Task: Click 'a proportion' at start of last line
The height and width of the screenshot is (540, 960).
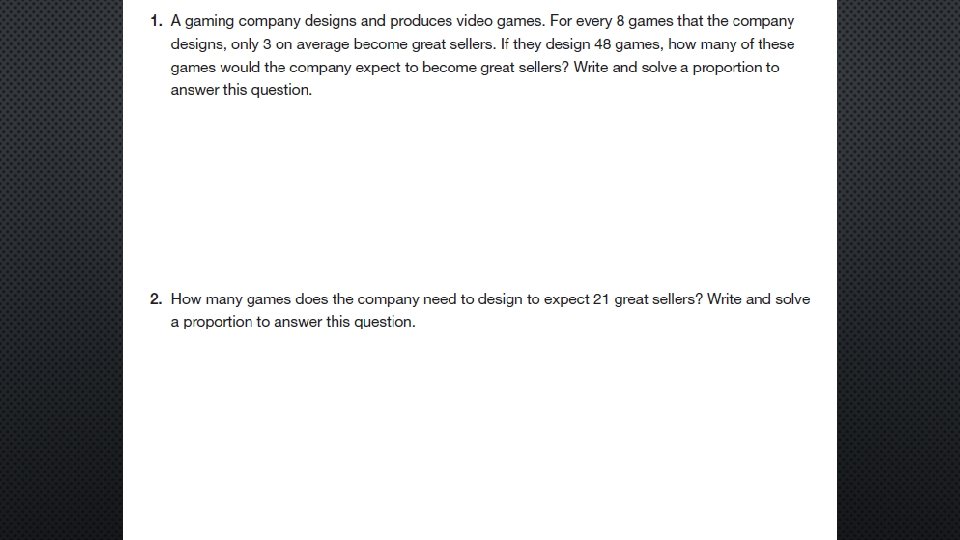Action: 211,322
